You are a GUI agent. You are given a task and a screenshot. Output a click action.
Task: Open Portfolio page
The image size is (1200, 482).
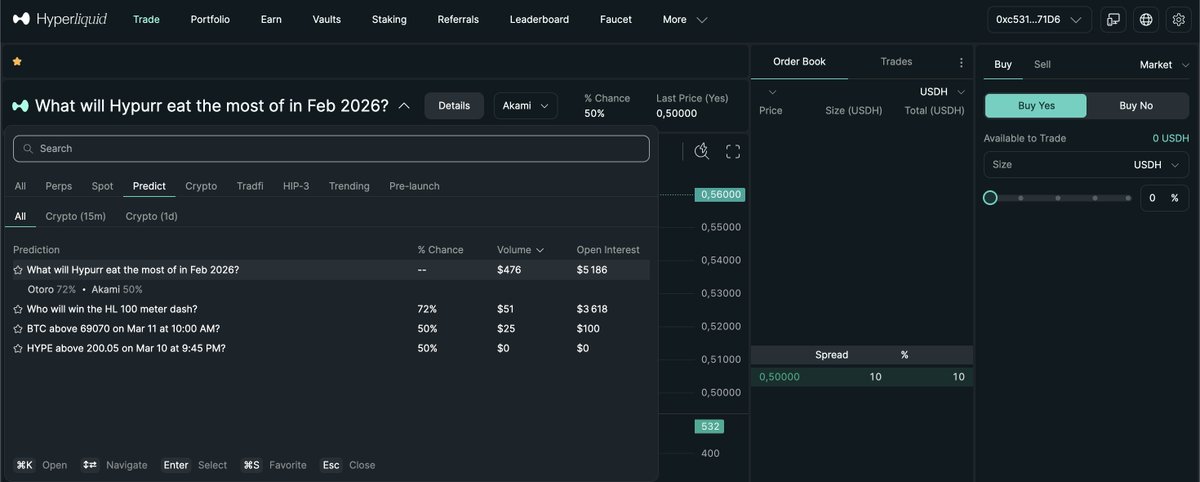(x=210, y=19)
